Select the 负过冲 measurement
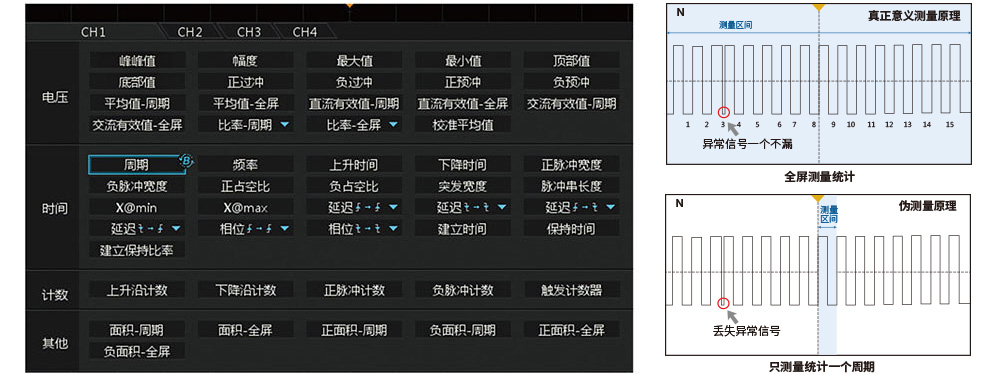This screenshot has height=374, width=1000. pos(355,82)
